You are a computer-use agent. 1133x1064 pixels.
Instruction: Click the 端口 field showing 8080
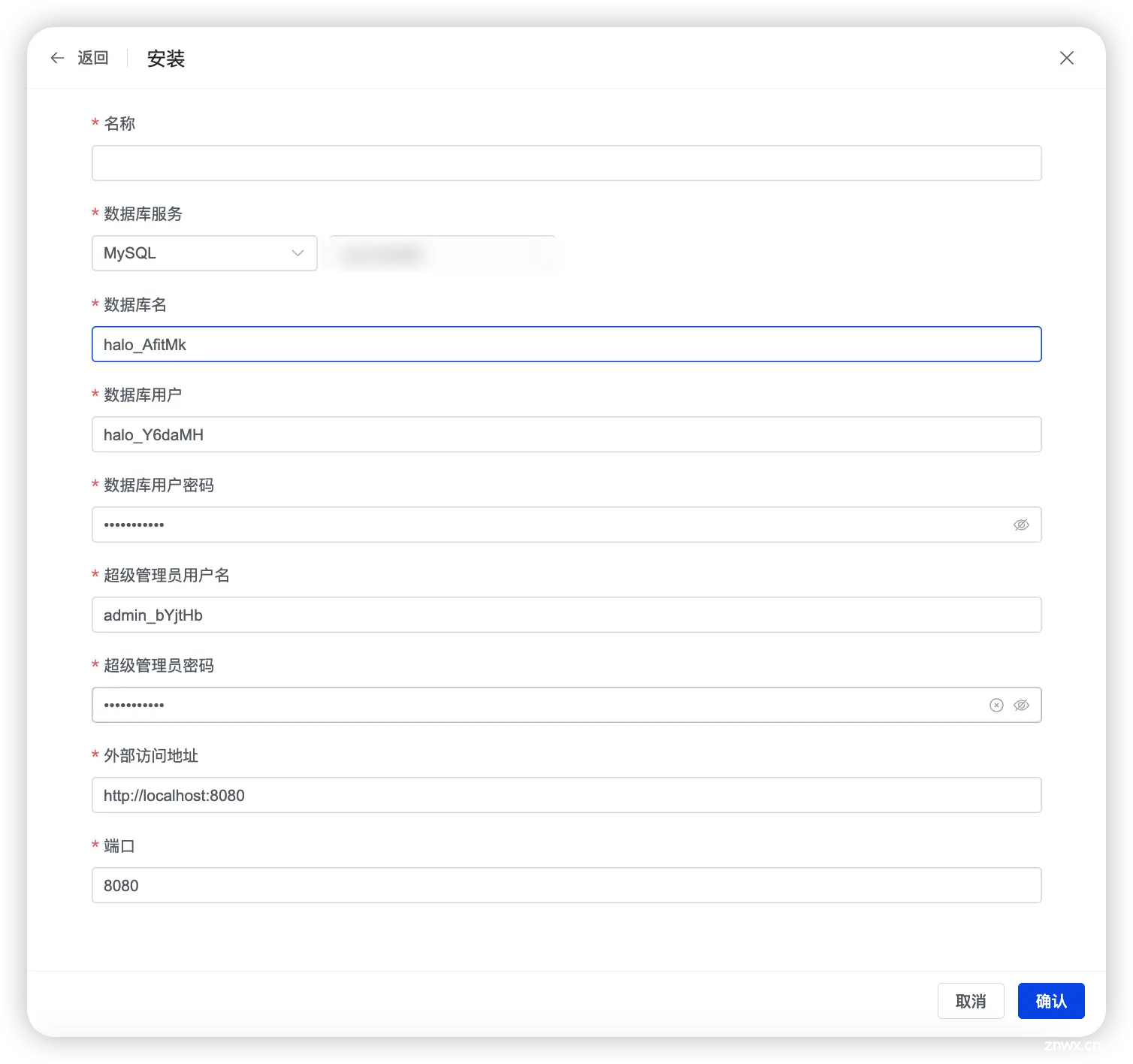566,885
